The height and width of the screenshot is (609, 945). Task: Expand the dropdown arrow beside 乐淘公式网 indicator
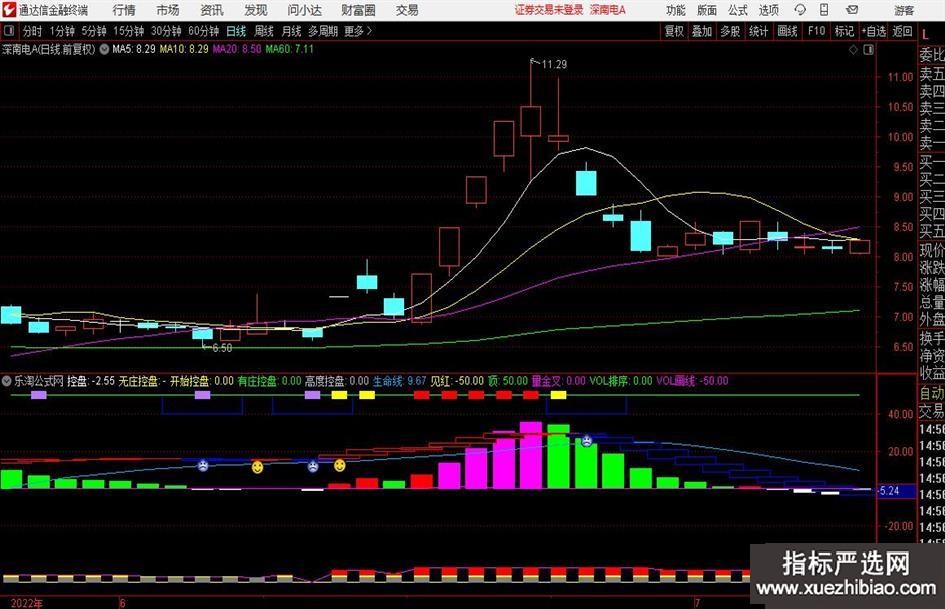pos(7,381)
